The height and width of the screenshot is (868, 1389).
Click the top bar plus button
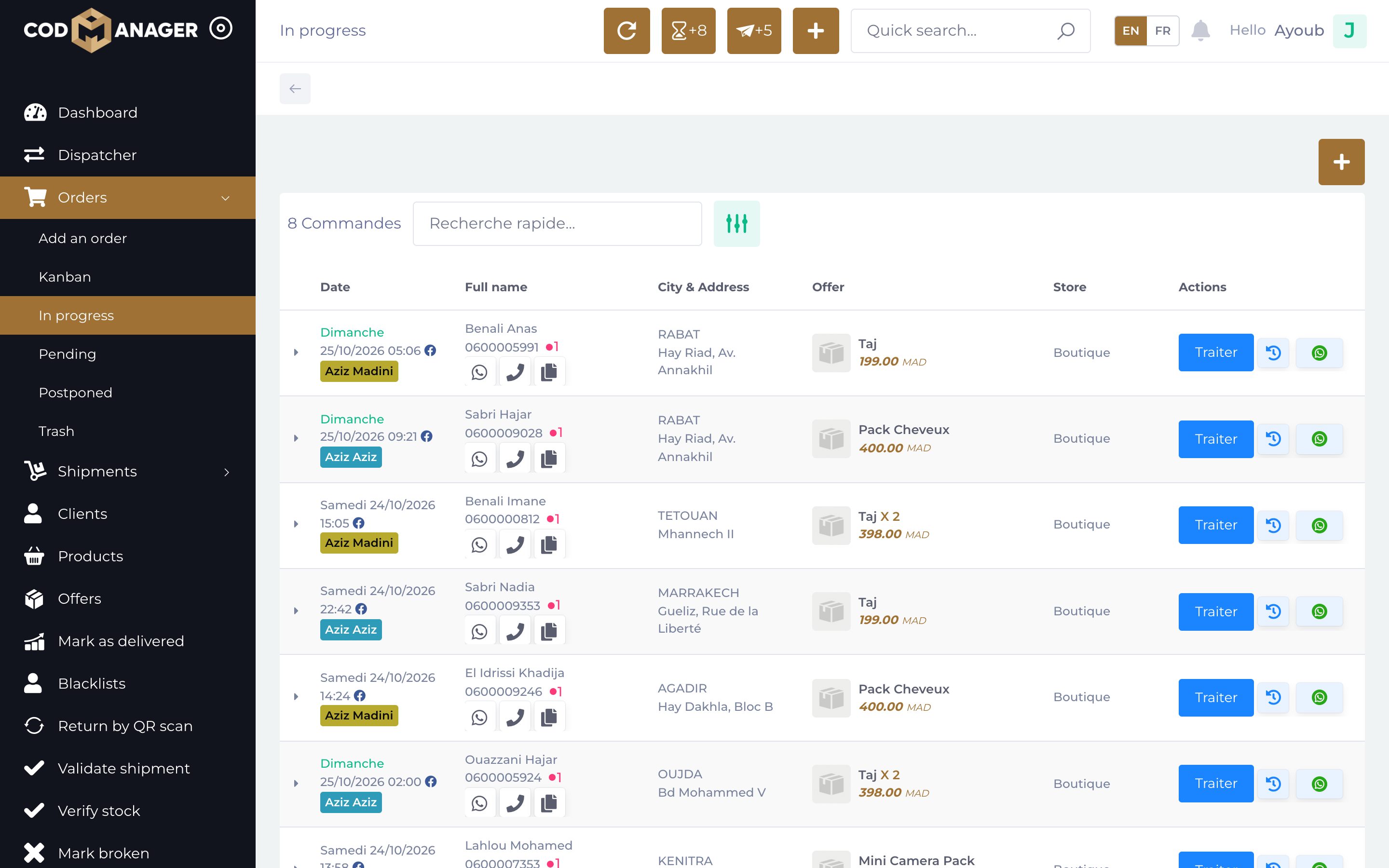(816, 30)
